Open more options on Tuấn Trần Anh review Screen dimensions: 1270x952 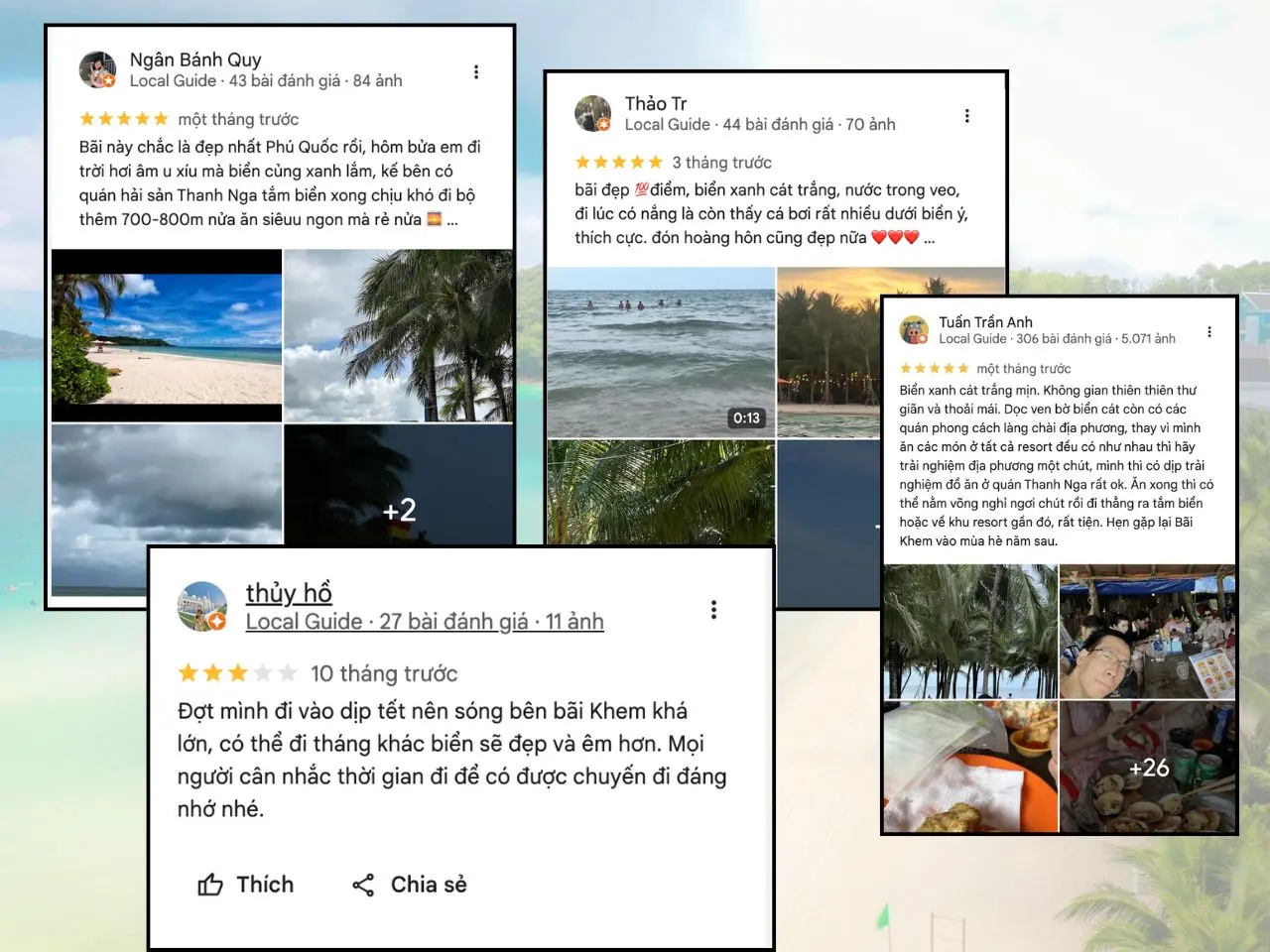pyautogui.click(x=1209, y=332)
